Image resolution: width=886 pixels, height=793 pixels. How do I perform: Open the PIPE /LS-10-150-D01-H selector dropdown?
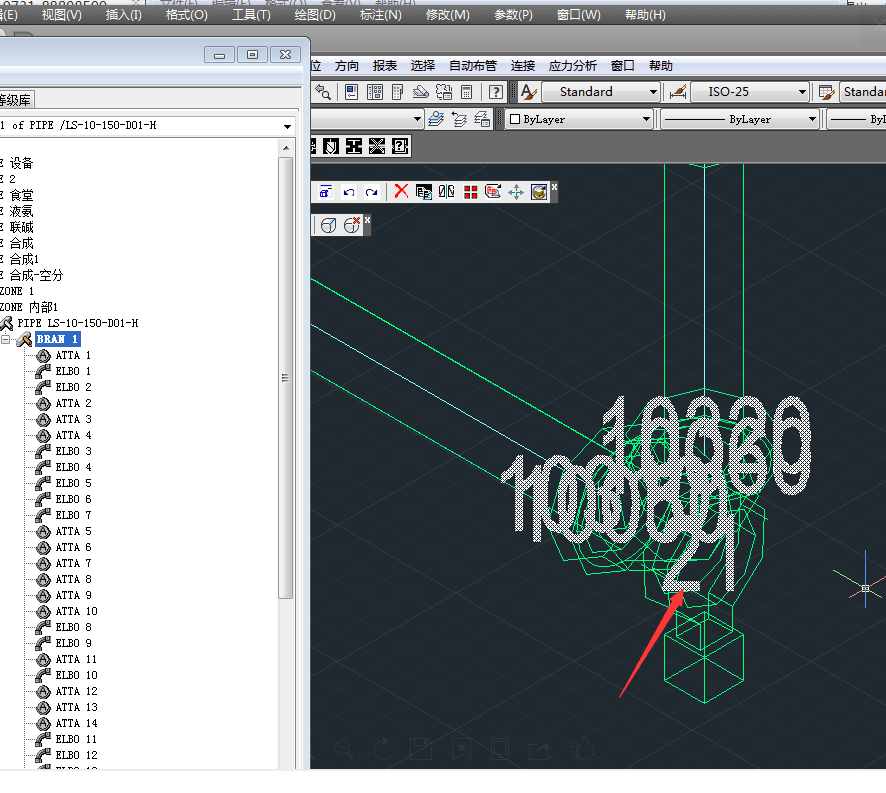(287, 126)
